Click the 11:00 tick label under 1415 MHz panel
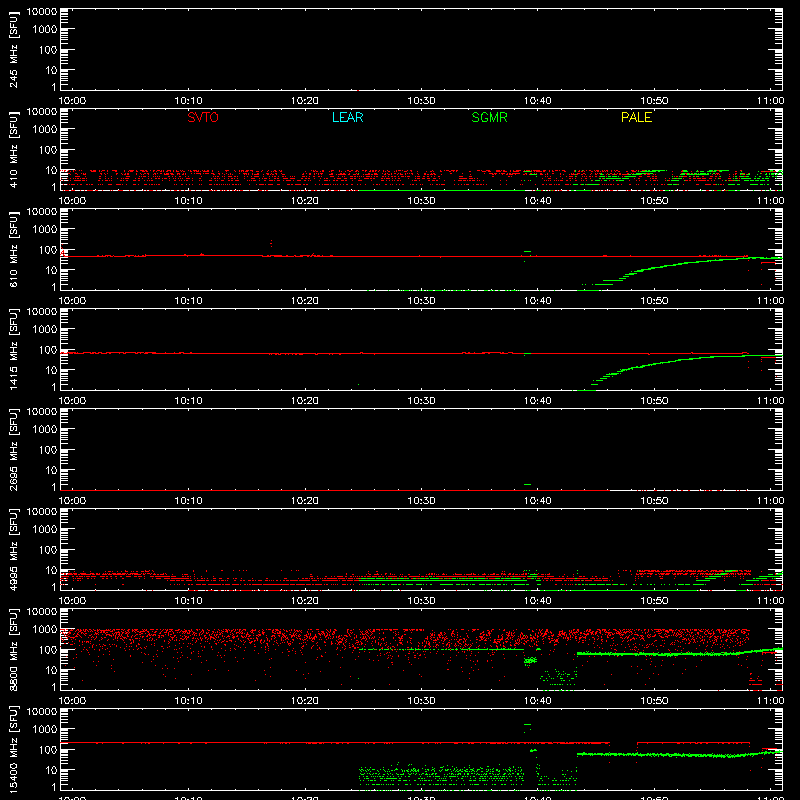 click(x=770, y=401)
